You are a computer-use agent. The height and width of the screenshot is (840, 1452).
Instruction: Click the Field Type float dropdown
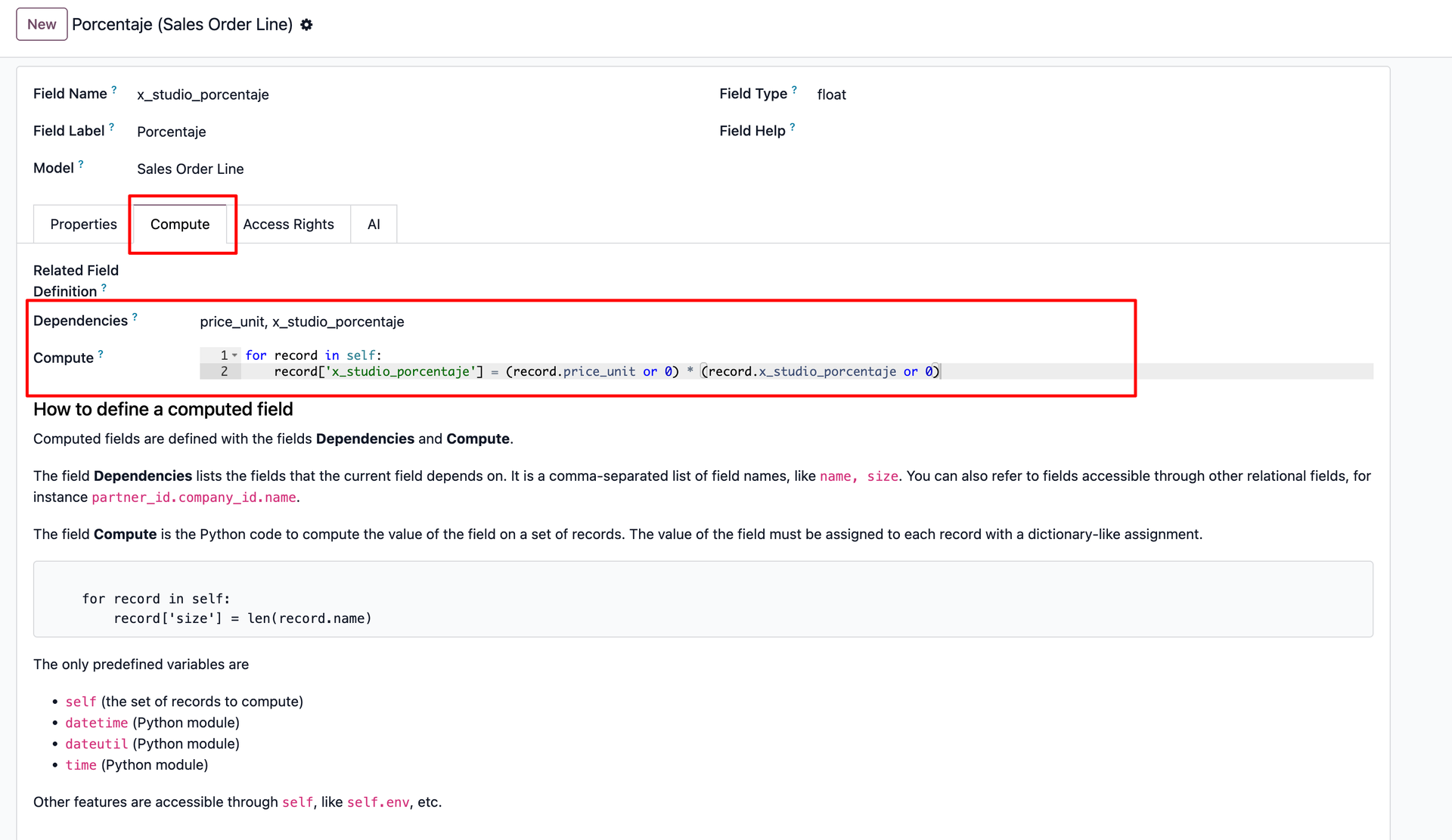[x=831, y=95]
